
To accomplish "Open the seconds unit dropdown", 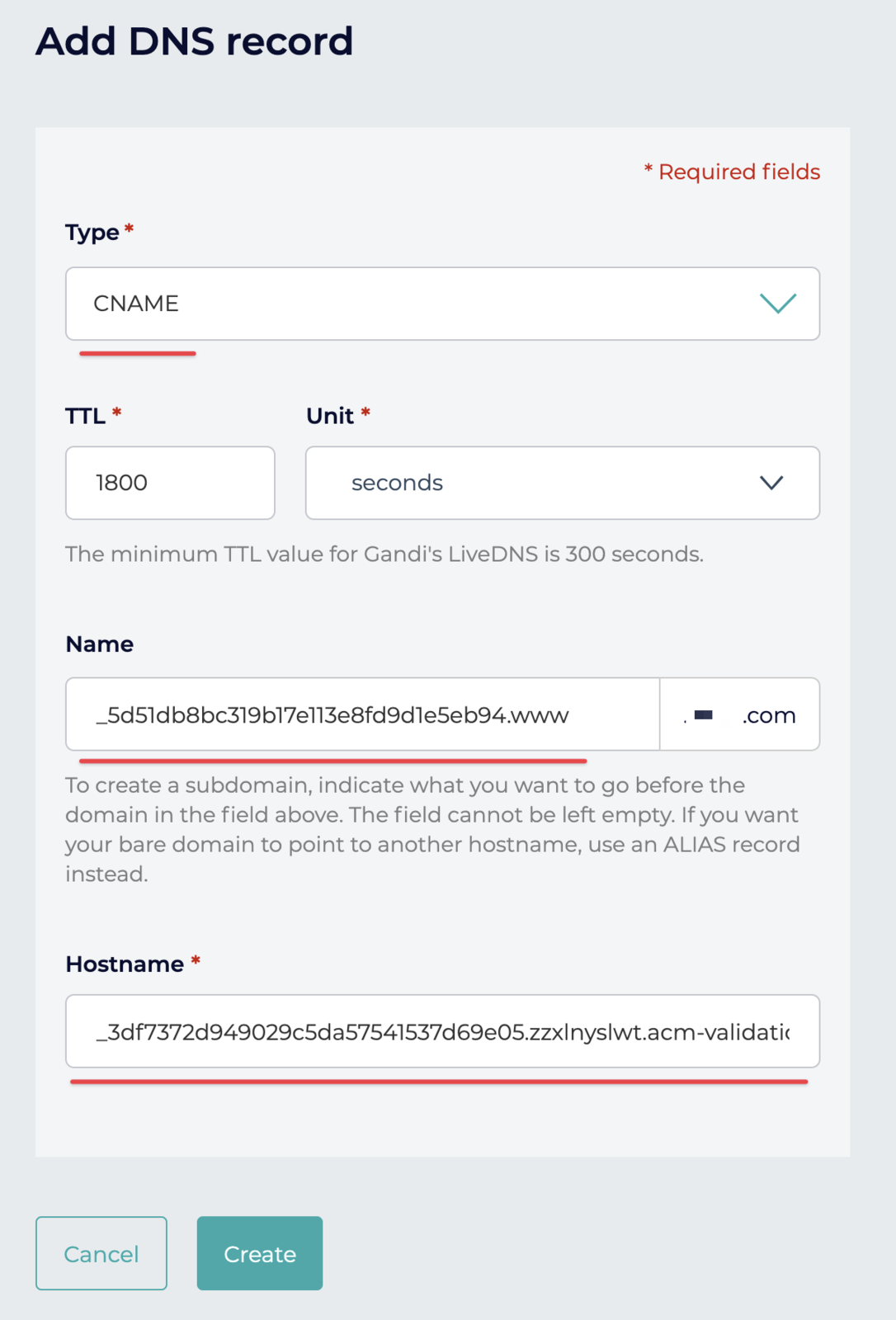I will click(x=562, y=483).
